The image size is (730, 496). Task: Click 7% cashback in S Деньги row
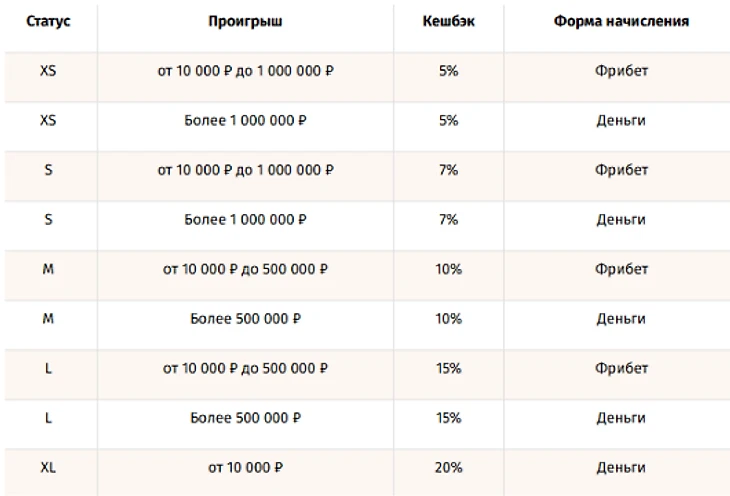448,219
